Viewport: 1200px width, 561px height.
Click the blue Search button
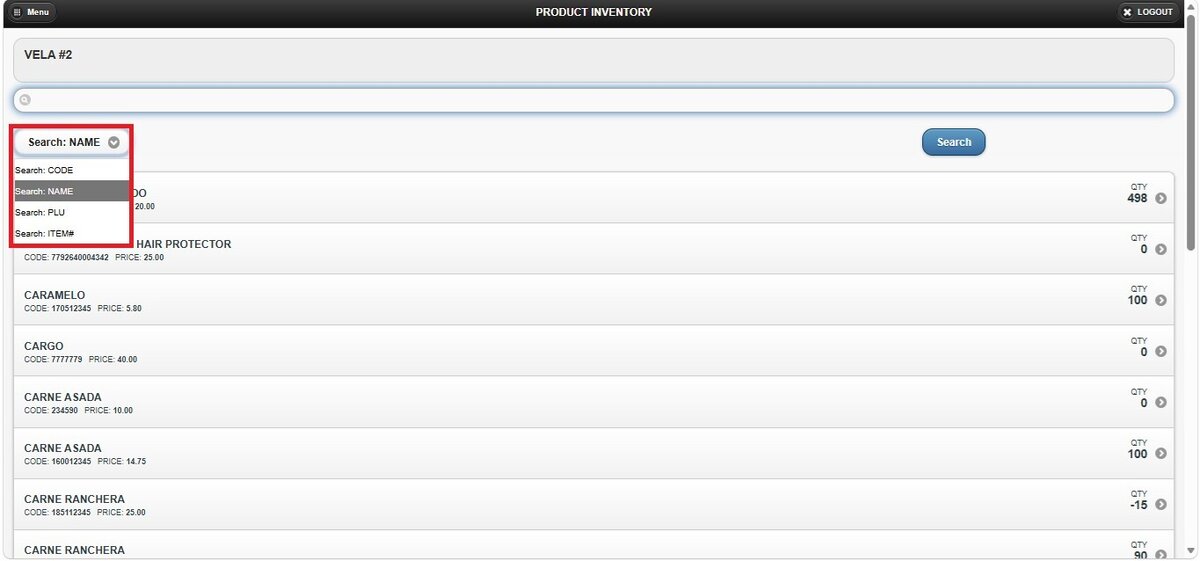click(x=953, y=142)
